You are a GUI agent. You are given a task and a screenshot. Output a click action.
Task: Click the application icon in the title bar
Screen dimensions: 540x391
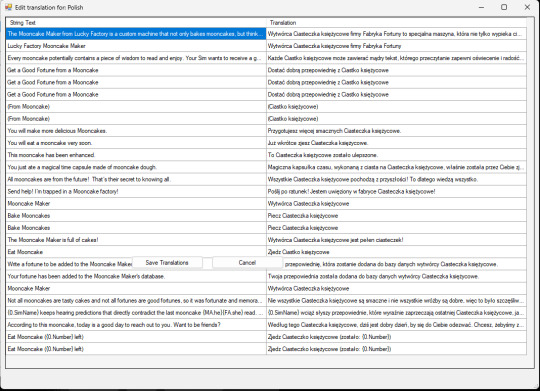click(9, 7)
